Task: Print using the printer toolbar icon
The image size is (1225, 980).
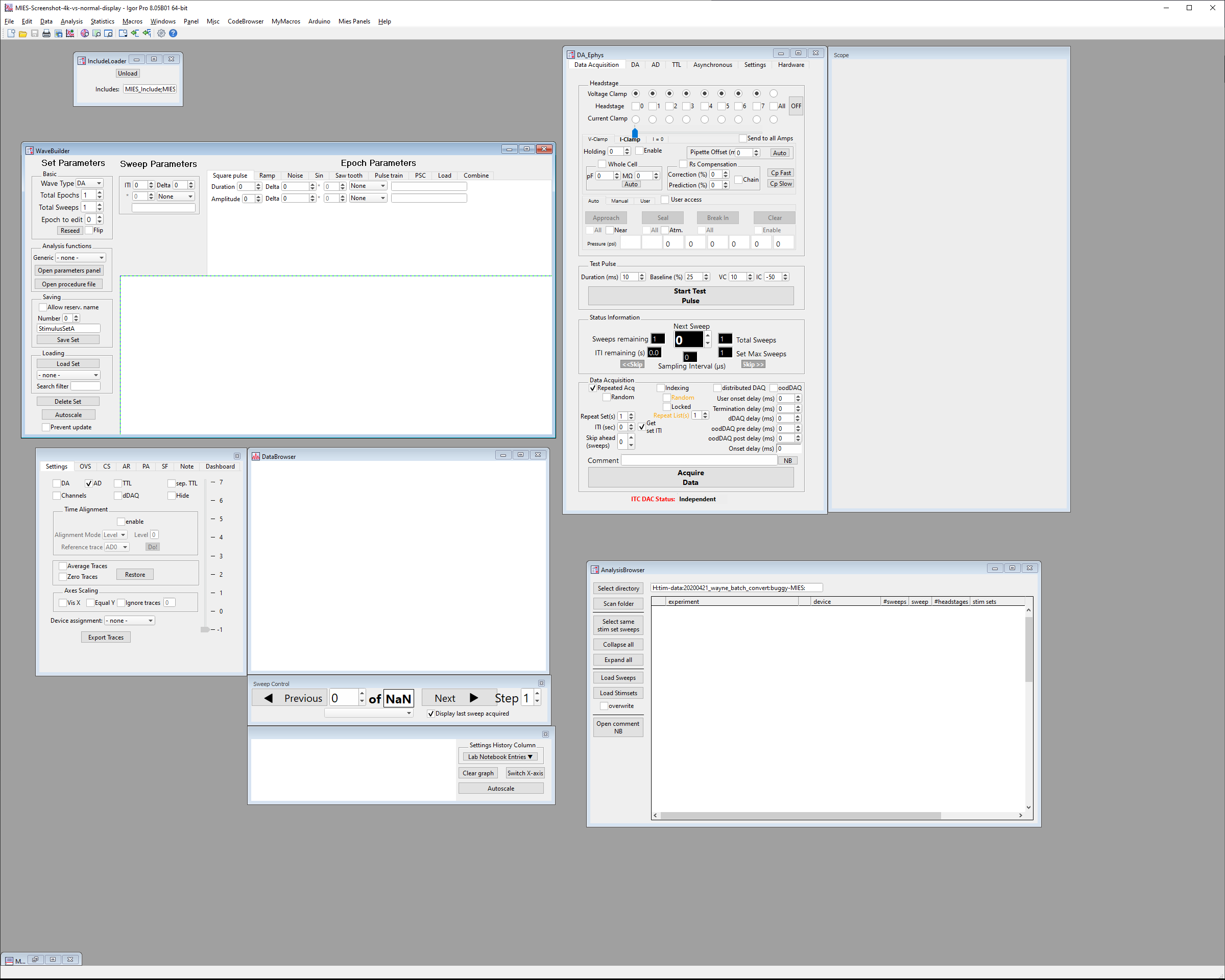Action: click(x=46, y=33)
